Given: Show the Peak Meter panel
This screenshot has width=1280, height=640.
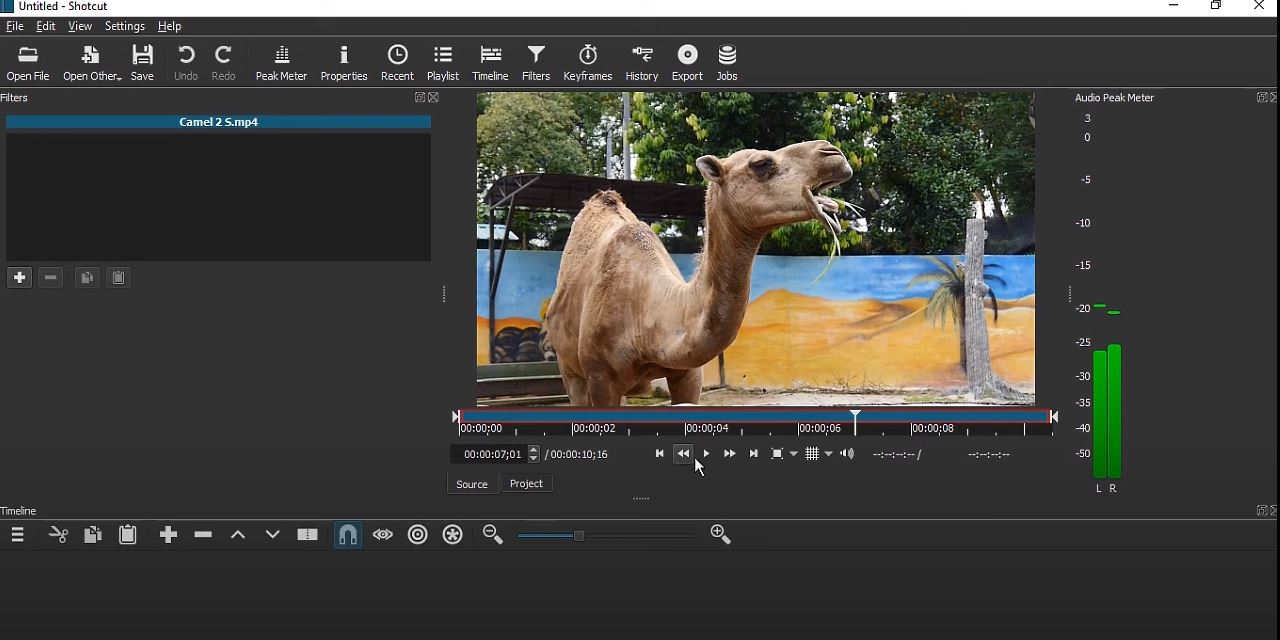Looking at the screenshot, I should click(x=281, y=63).
